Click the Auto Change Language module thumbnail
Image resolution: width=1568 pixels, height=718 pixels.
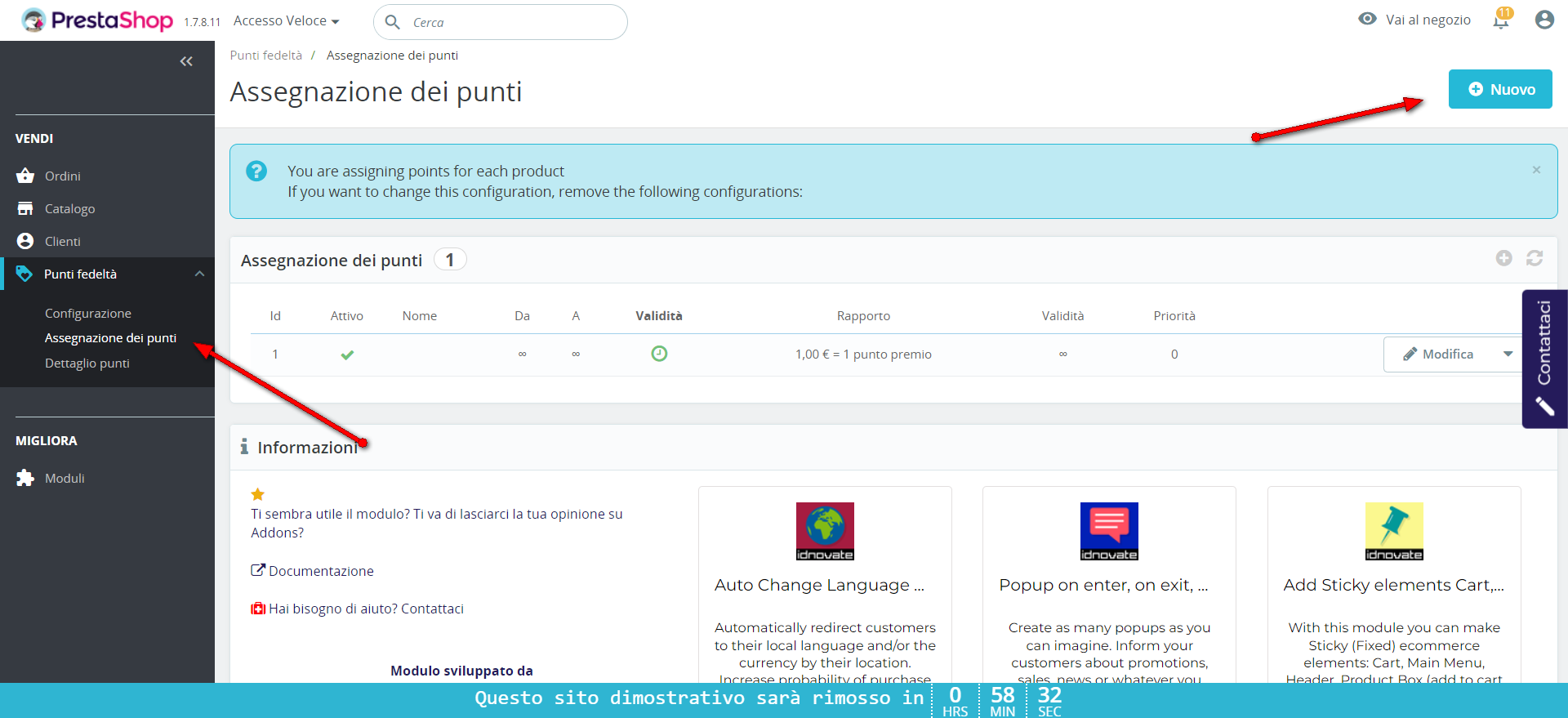click(x=825, y=531)
